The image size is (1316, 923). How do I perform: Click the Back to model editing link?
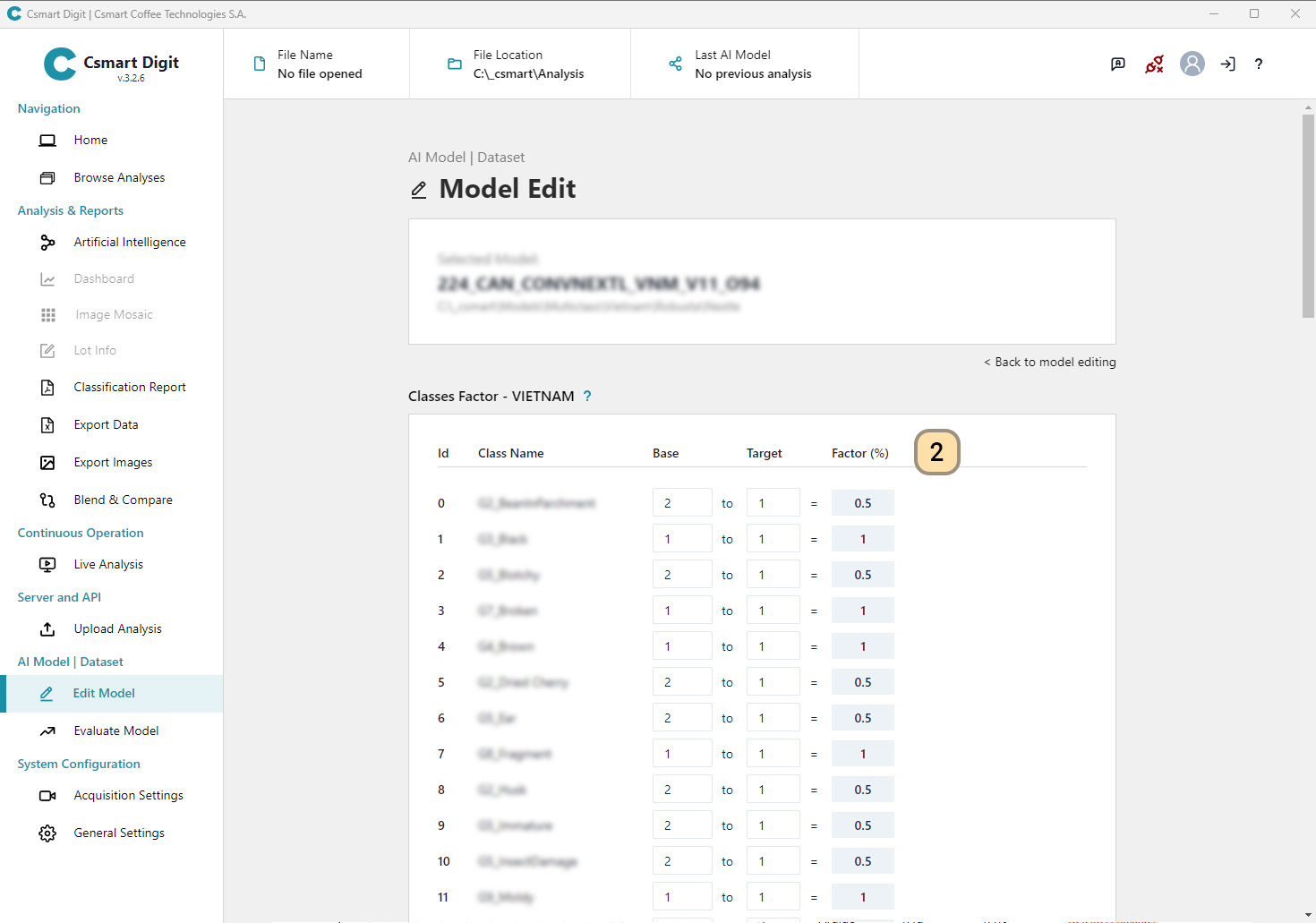(1049, 362)
